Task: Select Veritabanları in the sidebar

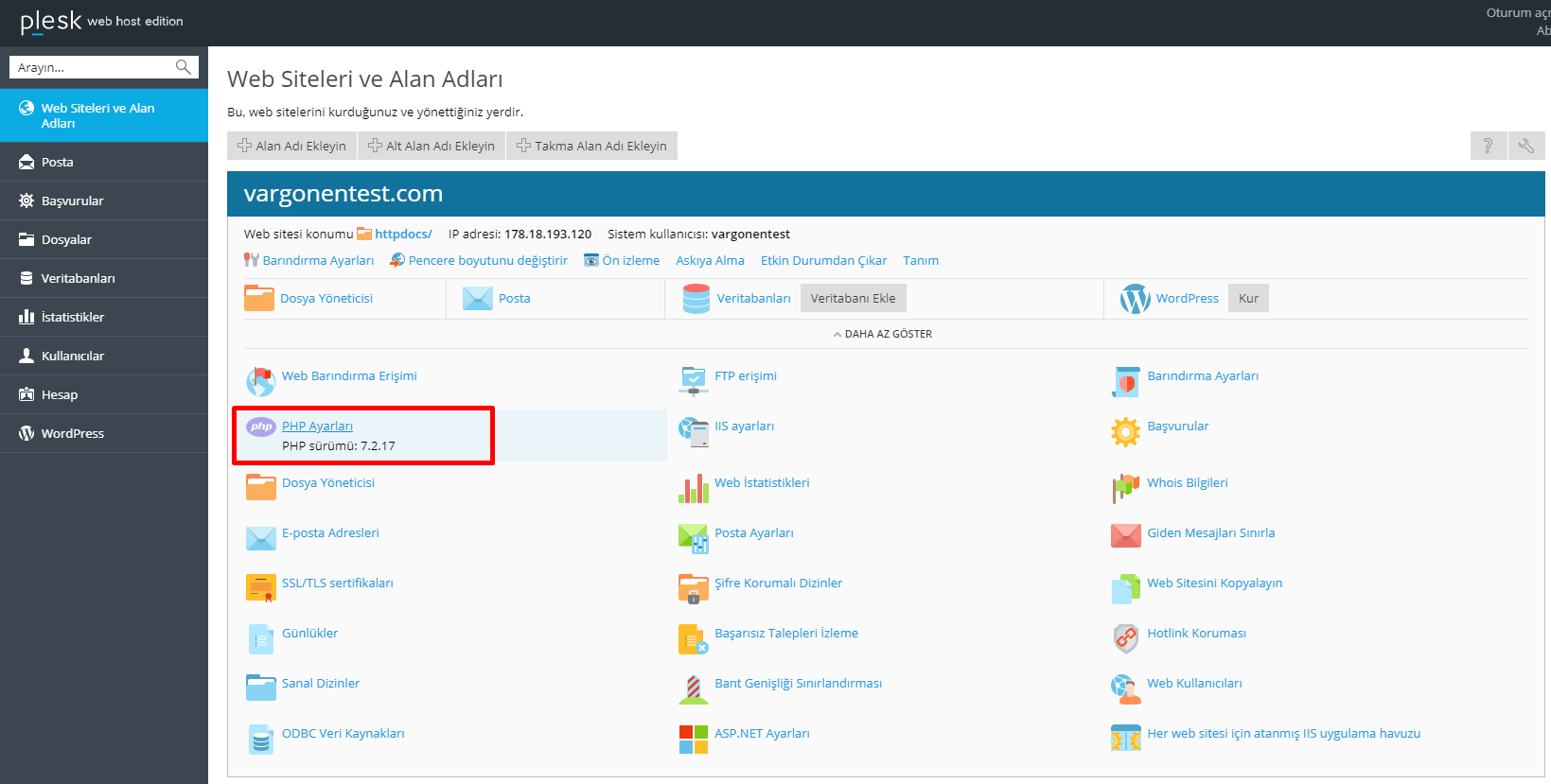Action: pyautogui.click(x=78, y=278)
